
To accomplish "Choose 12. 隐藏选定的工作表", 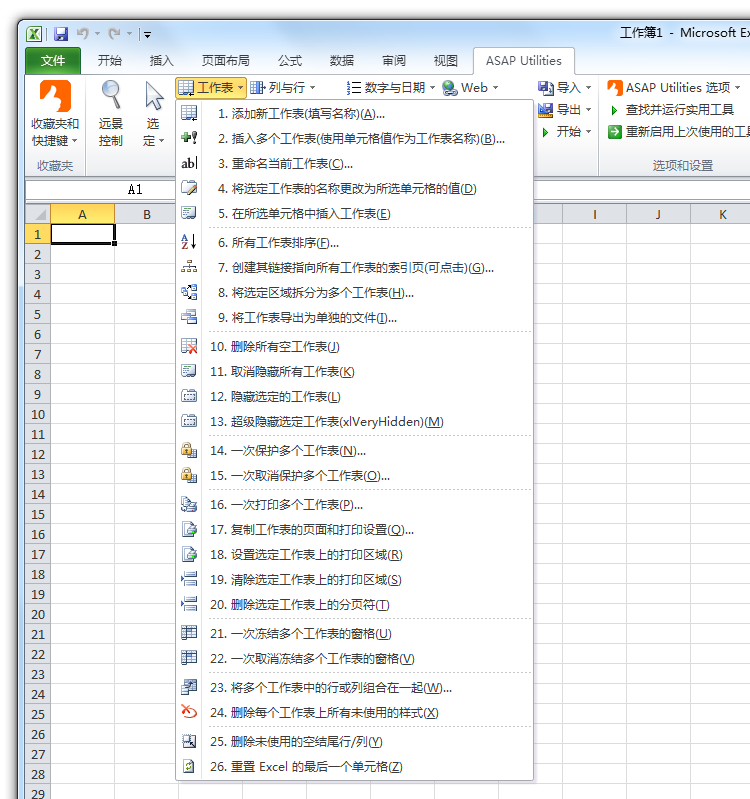I will (355, 396).
